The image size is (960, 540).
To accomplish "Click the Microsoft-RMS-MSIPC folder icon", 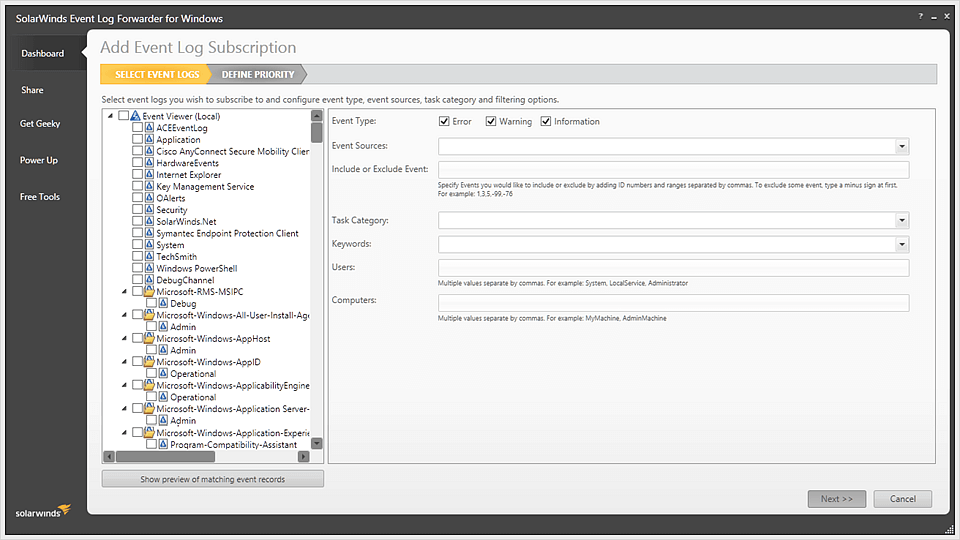I will pyautogui.click(x=149, y=292).
